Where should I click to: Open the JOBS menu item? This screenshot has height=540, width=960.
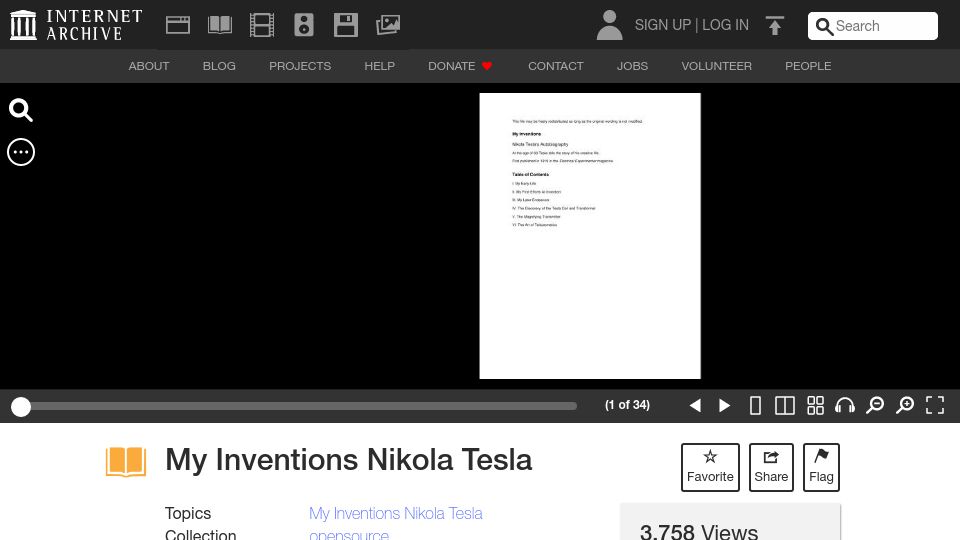pyautogui.click(x=632, y=66)
